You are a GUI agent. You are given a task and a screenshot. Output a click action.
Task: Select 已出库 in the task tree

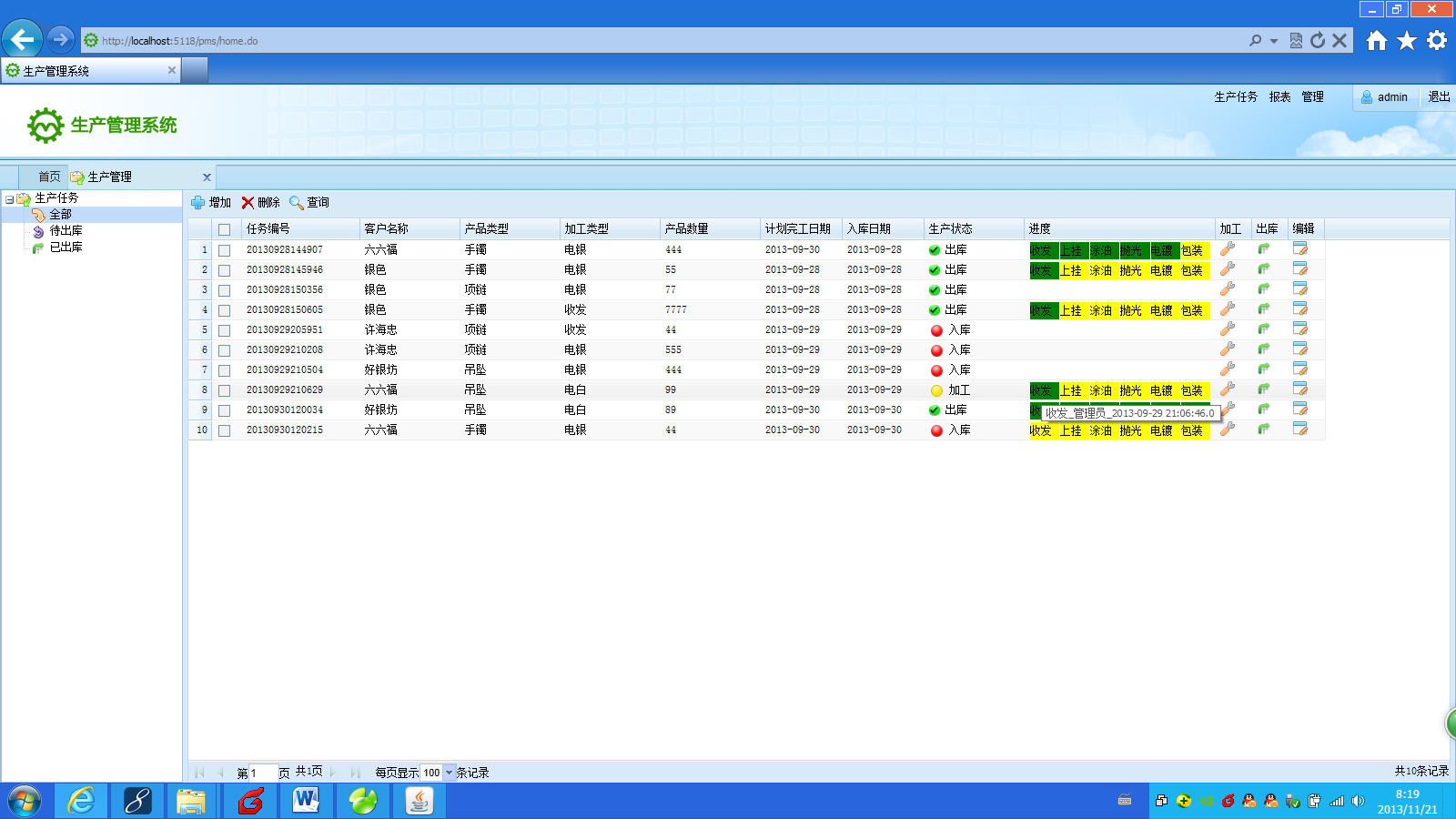point(66,248)
